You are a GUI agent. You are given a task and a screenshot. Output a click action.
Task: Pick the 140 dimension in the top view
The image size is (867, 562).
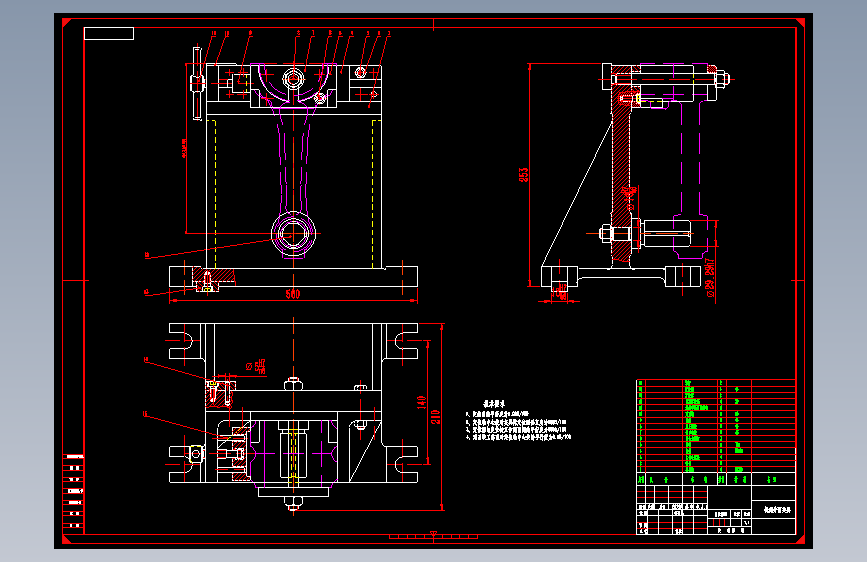point(421,402)
